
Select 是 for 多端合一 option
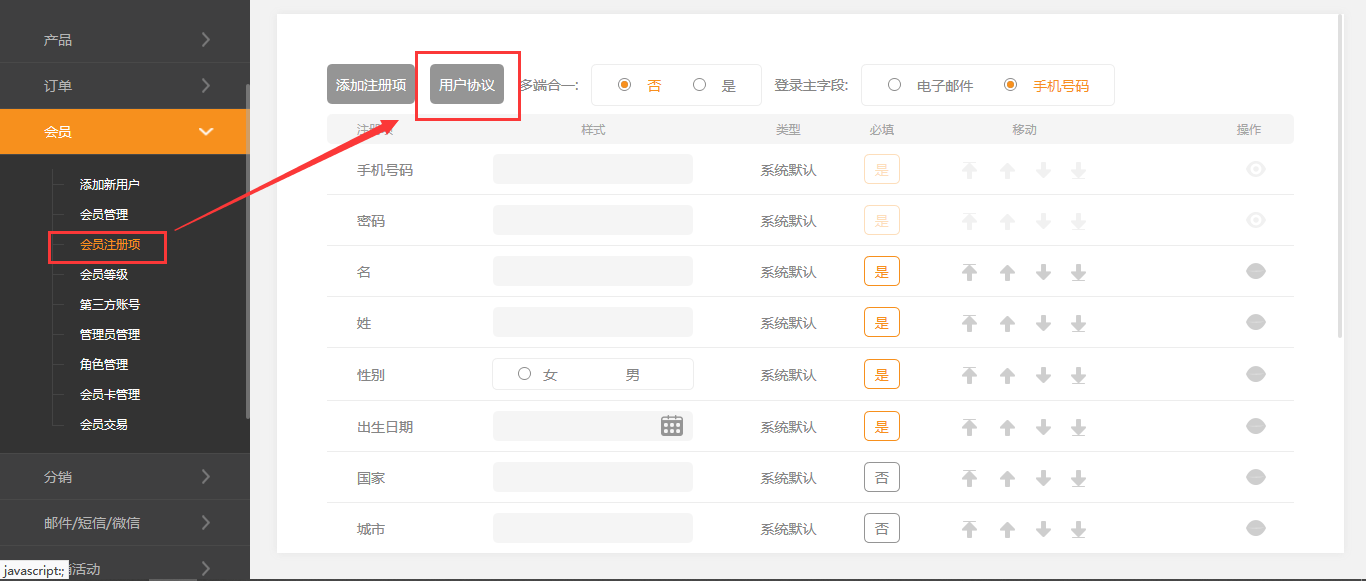(700, 86)
